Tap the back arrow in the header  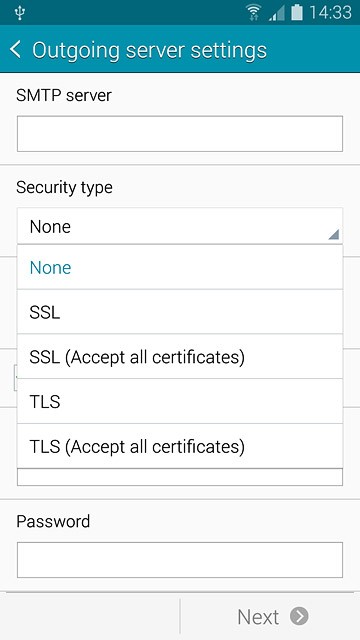click(x=15, y=49)
